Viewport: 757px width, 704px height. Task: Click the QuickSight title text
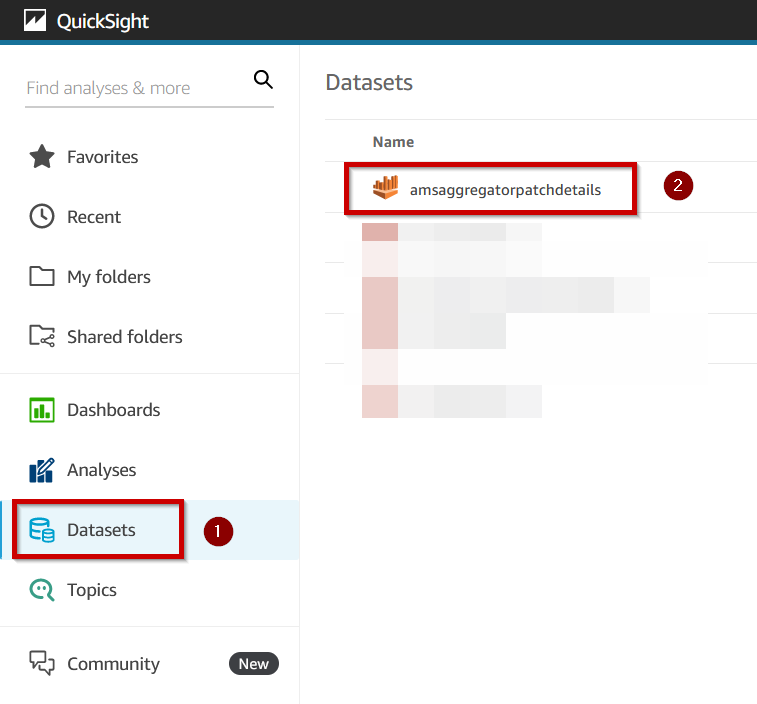[102, 21]
